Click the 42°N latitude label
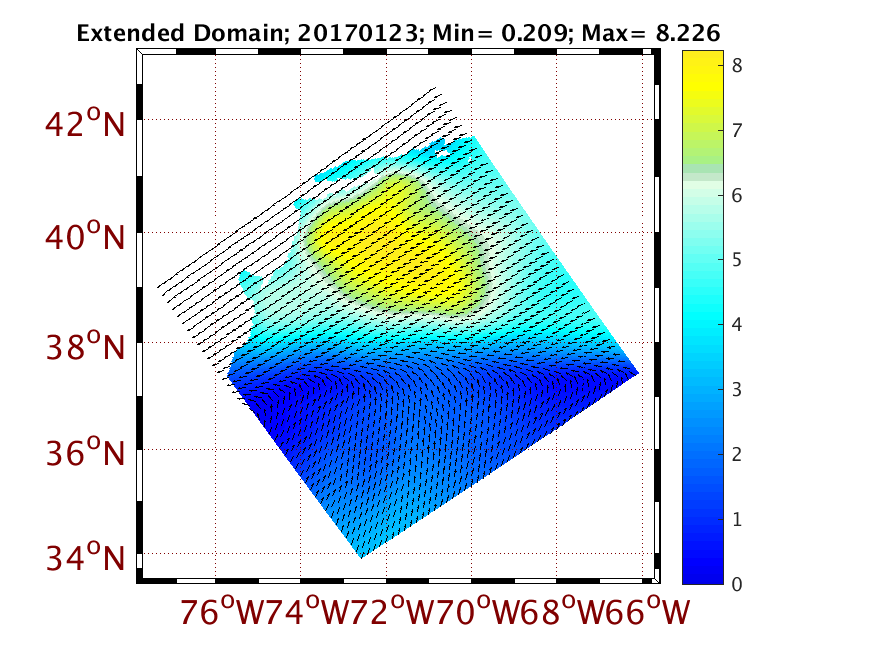The height and width of the screenshot is (655, 874). 85,123
